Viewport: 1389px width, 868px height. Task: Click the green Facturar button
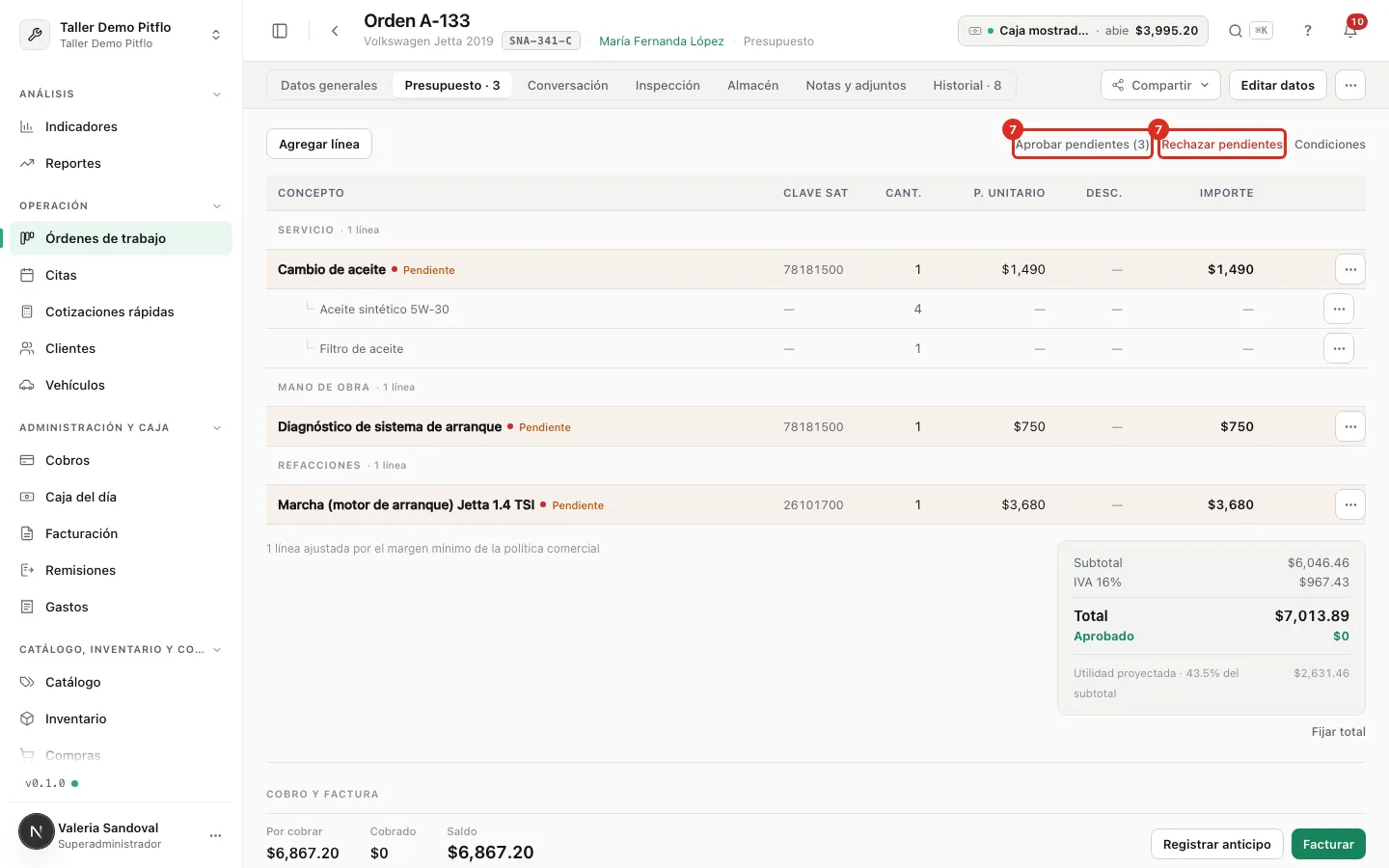pos(1328,844)
